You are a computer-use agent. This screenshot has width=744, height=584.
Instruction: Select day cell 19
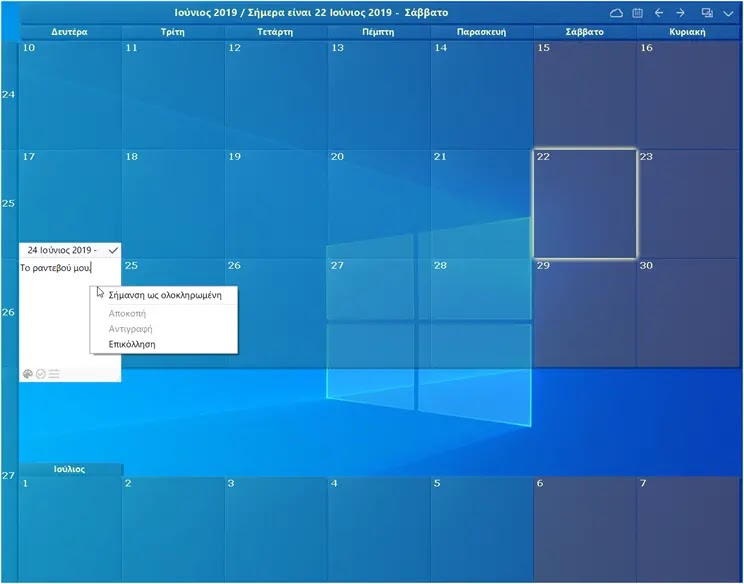coord(276,204)
